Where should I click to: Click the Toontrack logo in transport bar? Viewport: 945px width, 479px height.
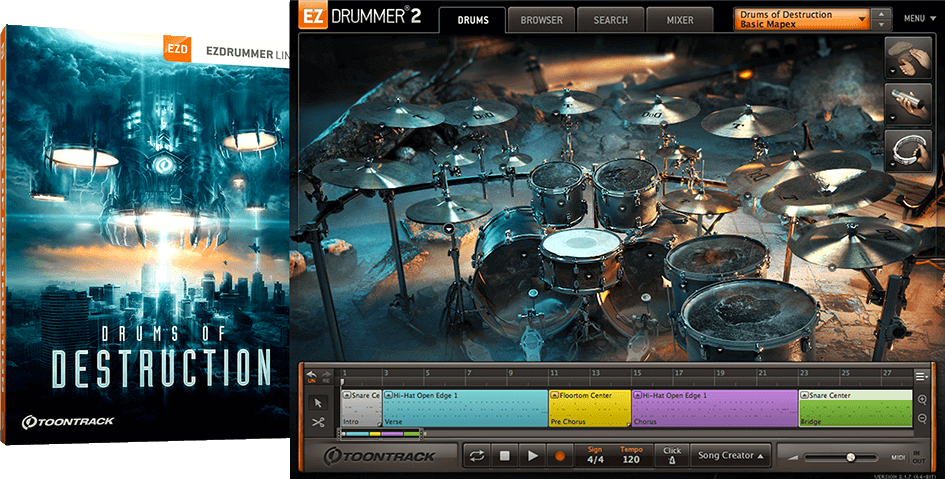coord(379,456)
